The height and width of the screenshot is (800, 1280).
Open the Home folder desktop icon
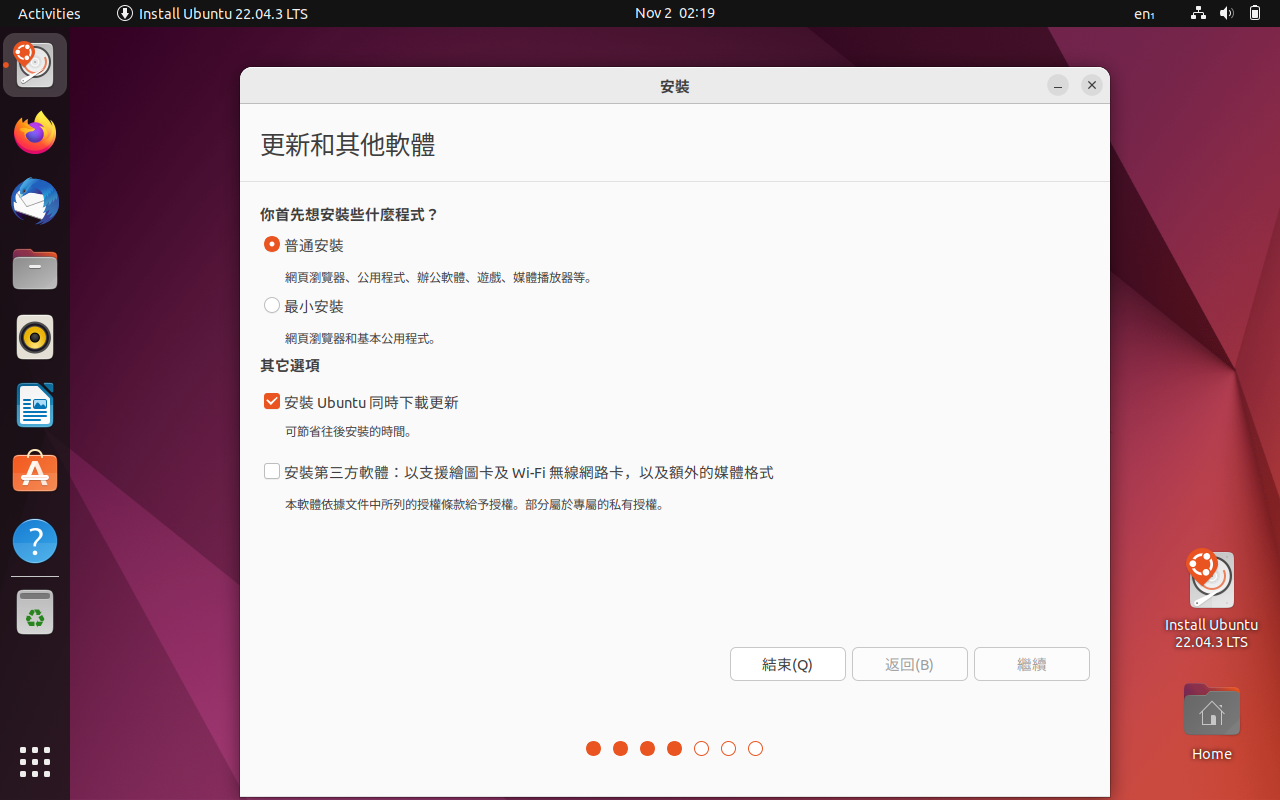1211,722
